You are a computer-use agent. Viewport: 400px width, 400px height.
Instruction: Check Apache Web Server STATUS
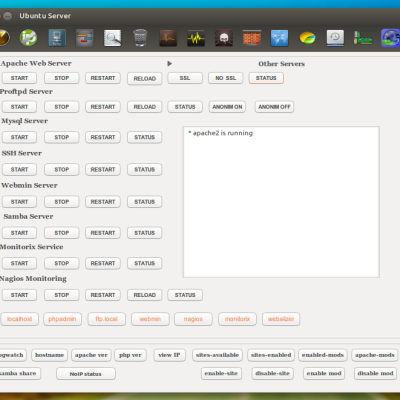tap(266, 78)
